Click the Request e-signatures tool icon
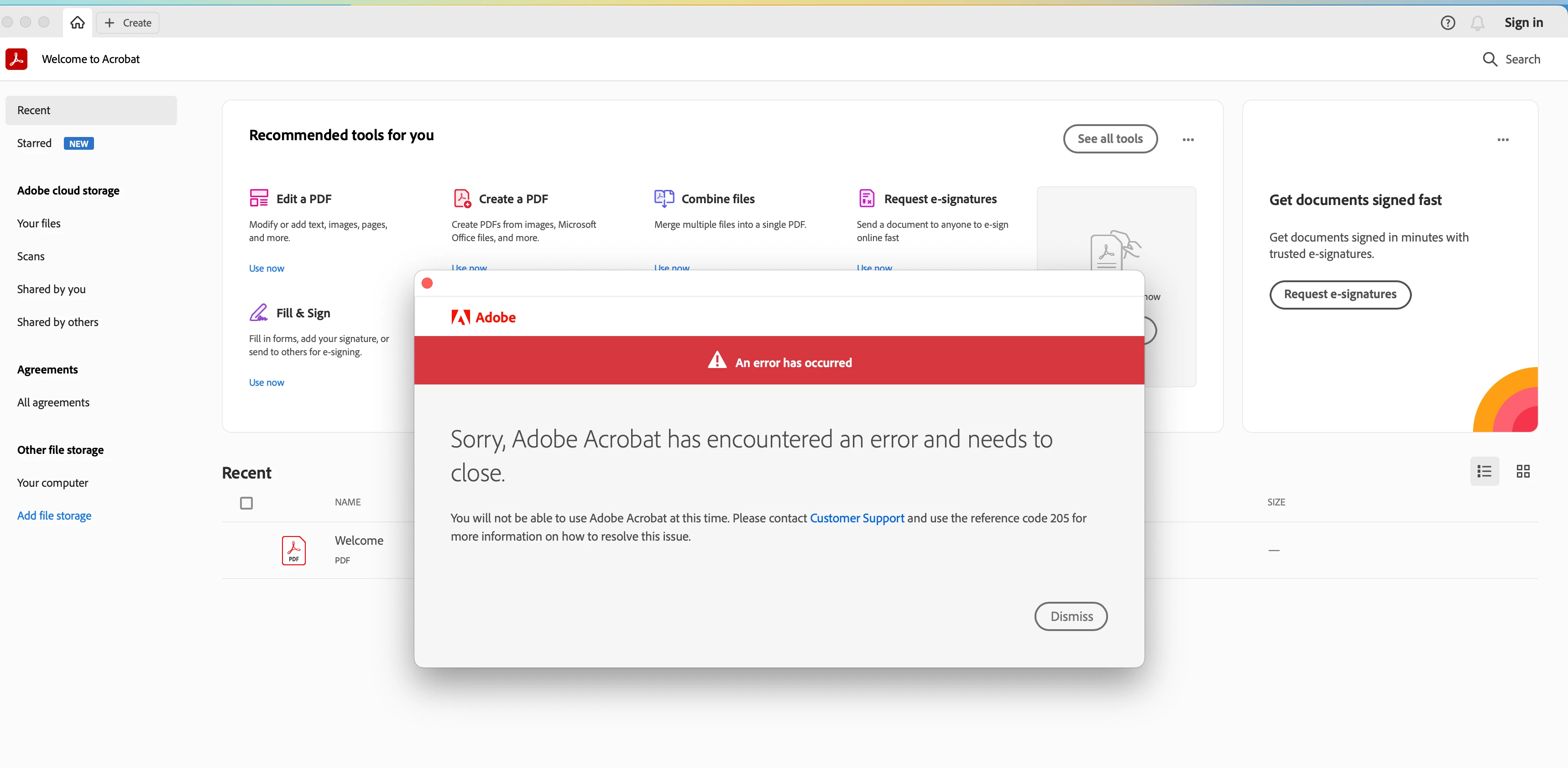The width and height of the screenshot is (1568, 768). click(866, 198)
